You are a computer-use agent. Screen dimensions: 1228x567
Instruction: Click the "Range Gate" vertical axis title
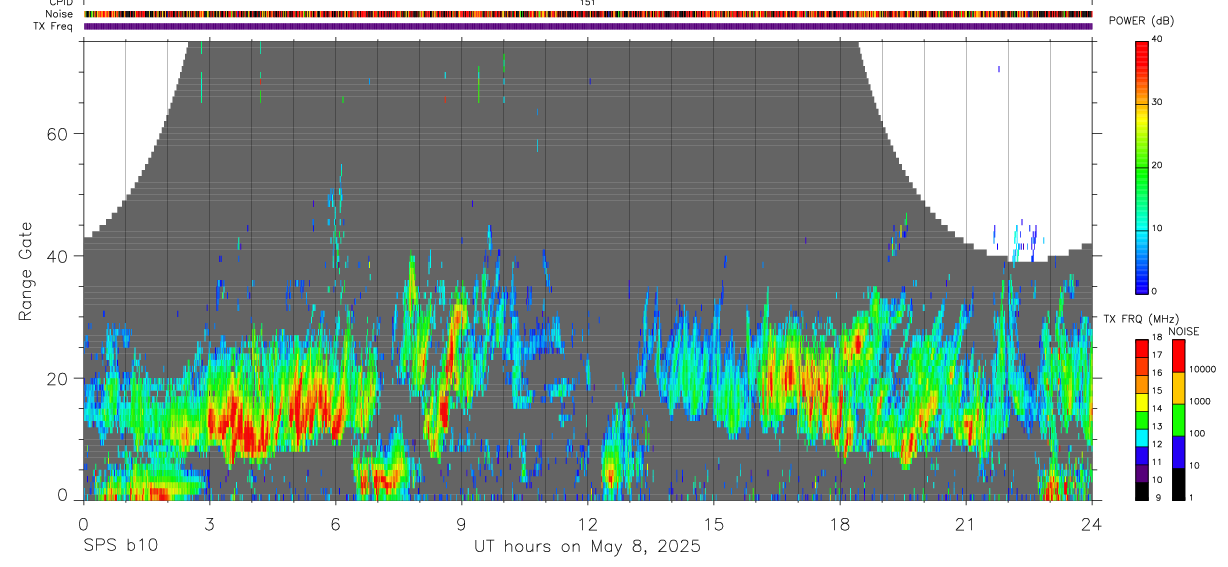click(25, 272)
